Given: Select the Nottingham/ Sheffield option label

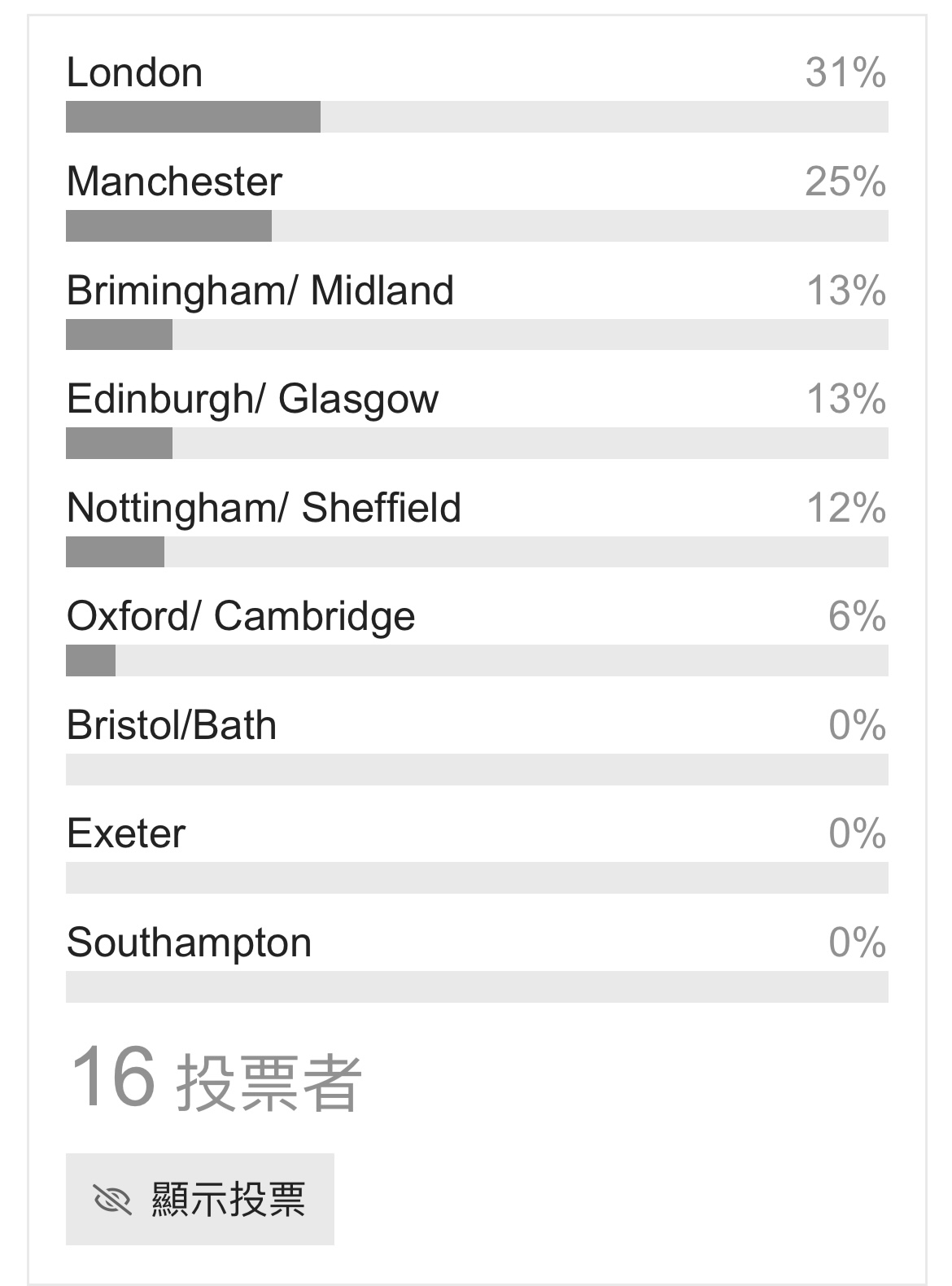Looking at the screenshot, I should [x=264, y=508].
